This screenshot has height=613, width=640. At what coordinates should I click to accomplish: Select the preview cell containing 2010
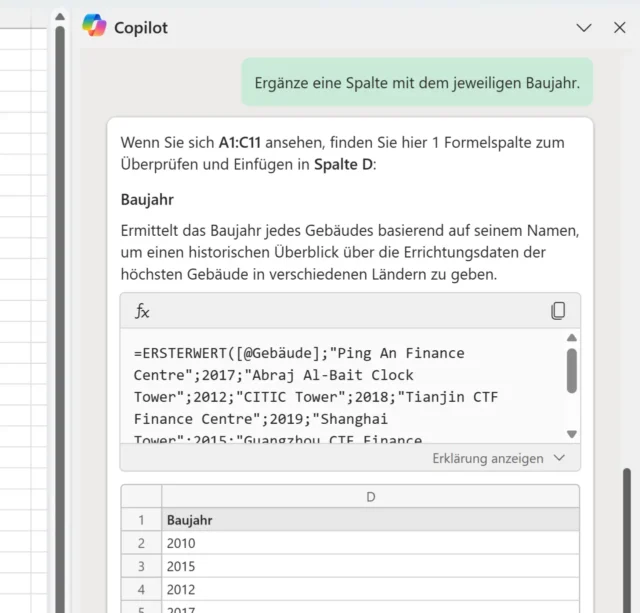coord(181,543)
